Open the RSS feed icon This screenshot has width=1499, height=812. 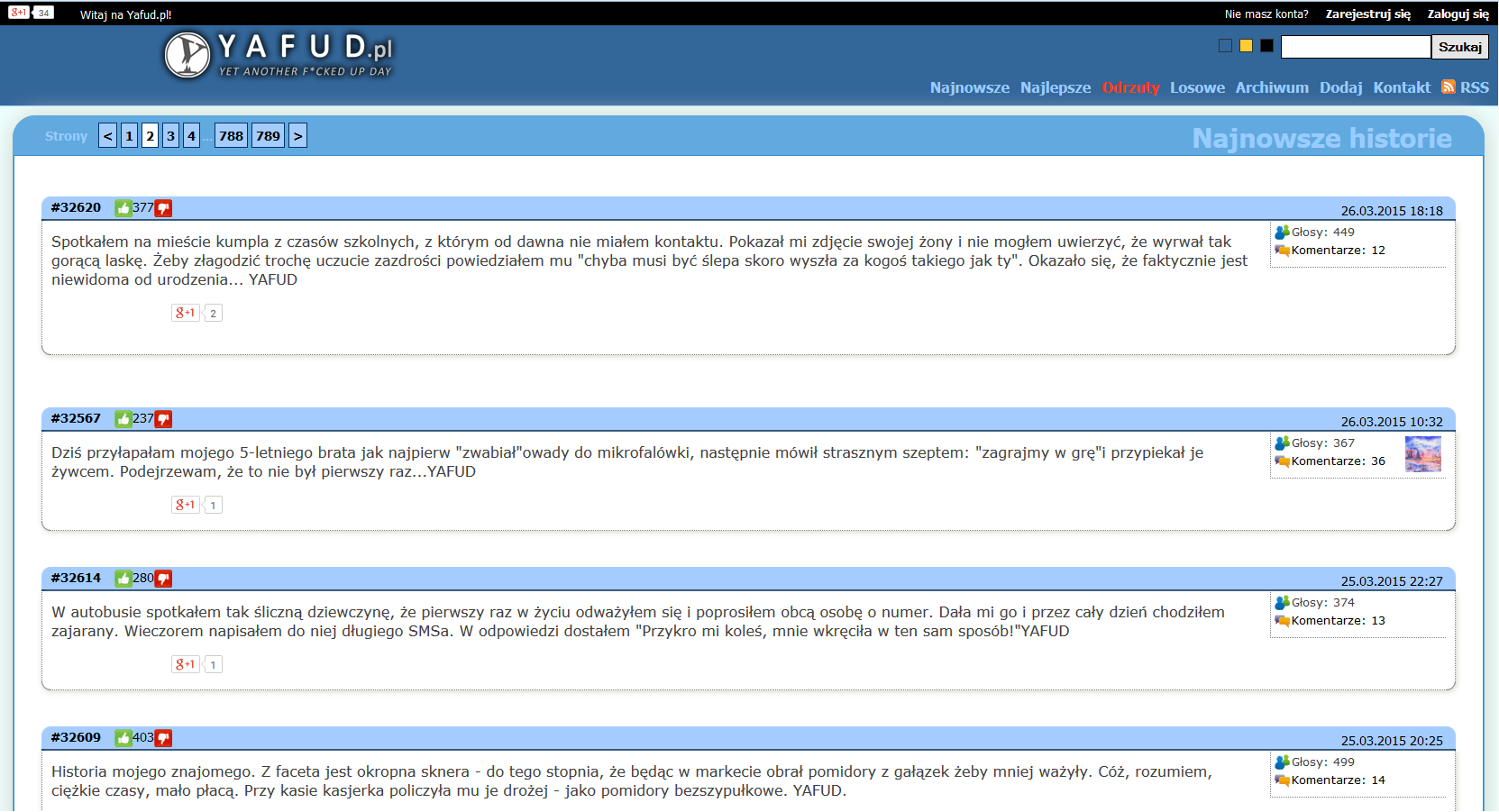tap(1449, 87)
